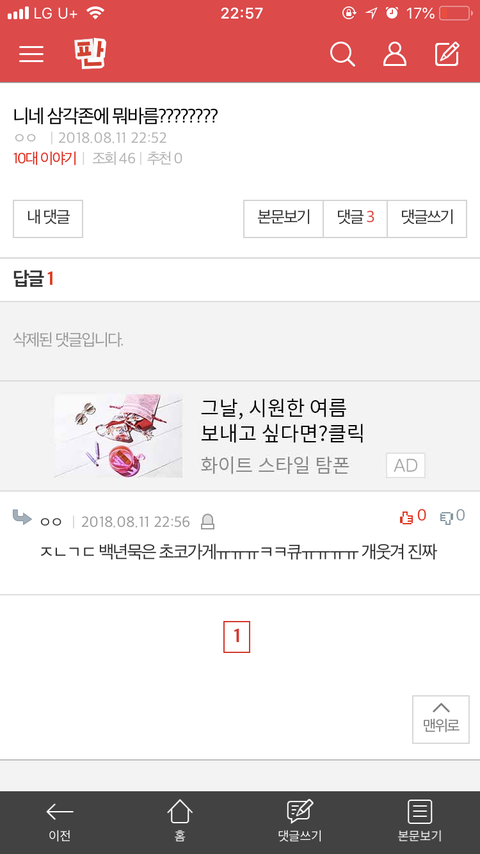Open the user profile icon
The width and height of the screenshot is (480, 854).
click(394, 54)
